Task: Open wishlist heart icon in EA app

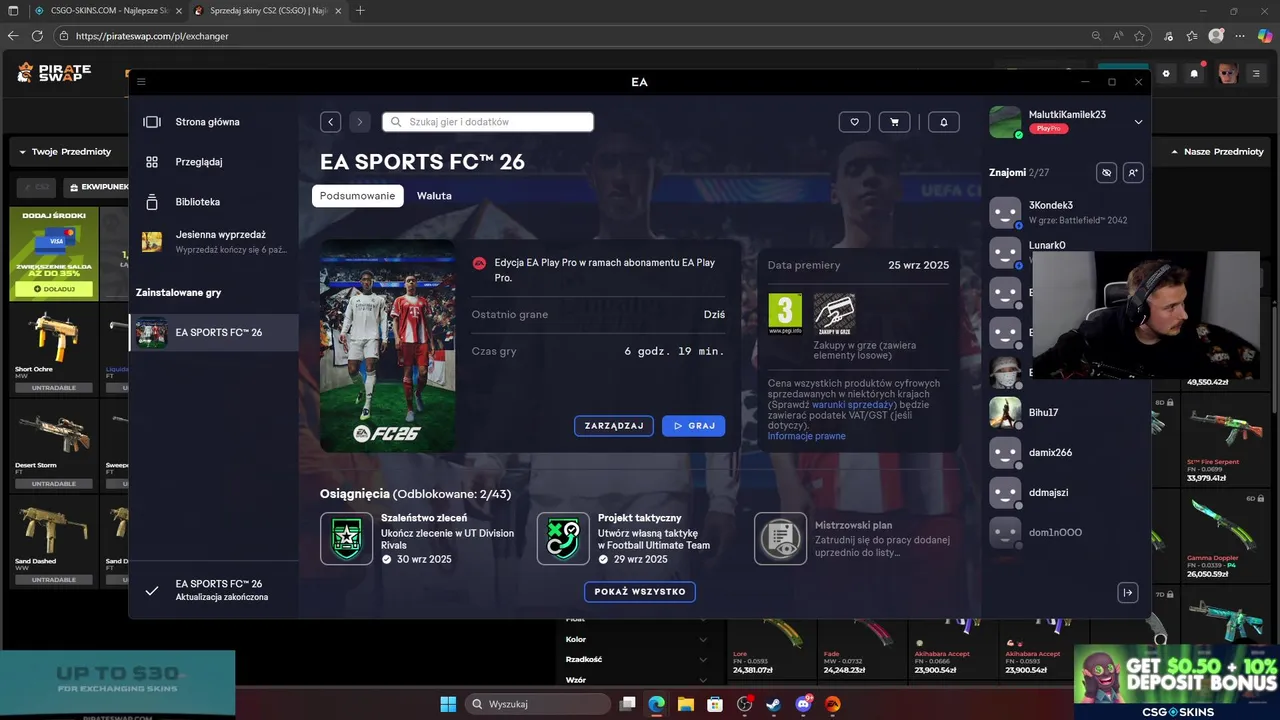Action: click(854, 122)
